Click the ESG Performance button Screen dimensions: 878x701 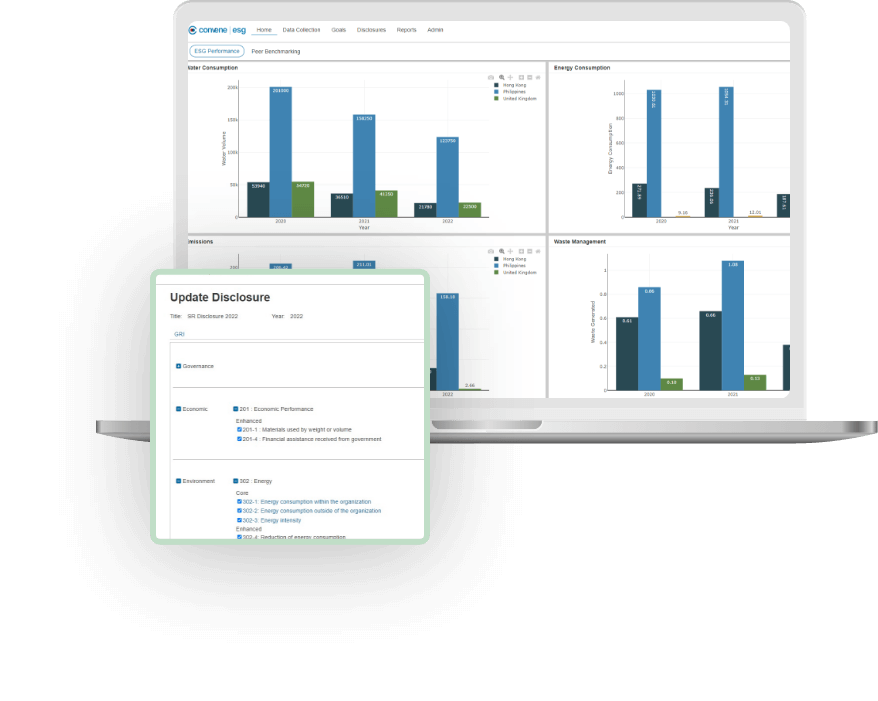tap(216, 51)
